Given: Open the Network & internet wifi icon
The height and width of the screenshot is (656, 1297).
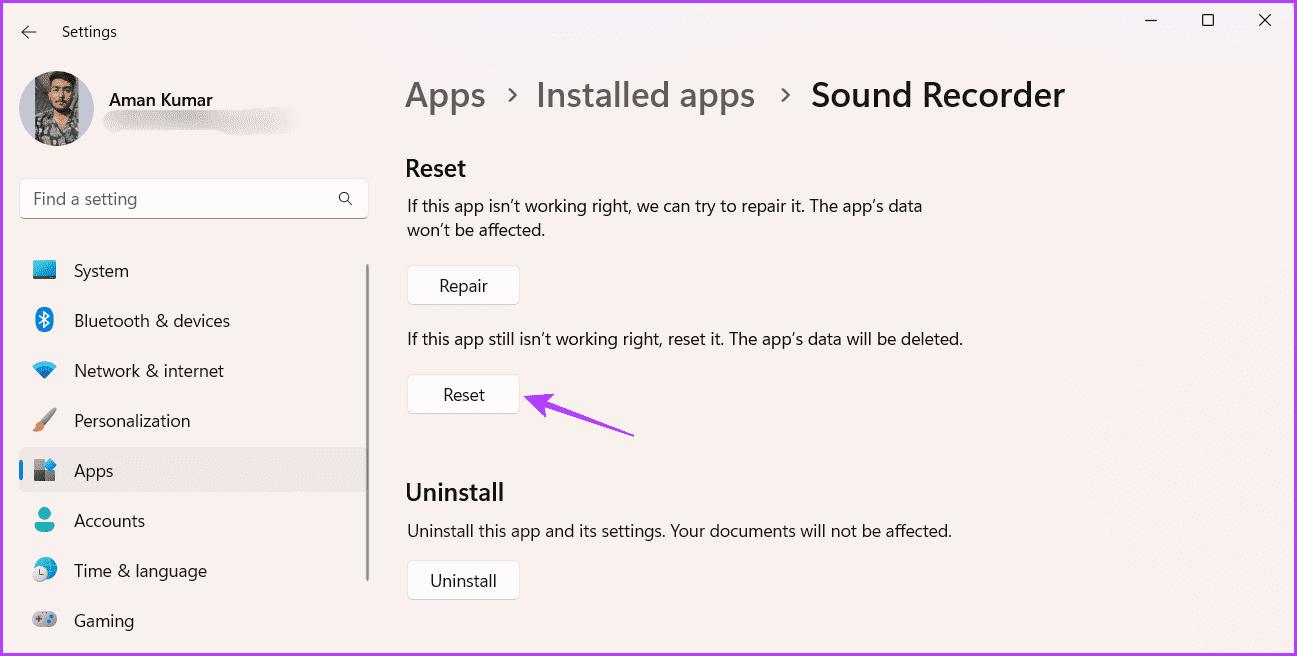Looking at the screenshot, I should (44, 370).
